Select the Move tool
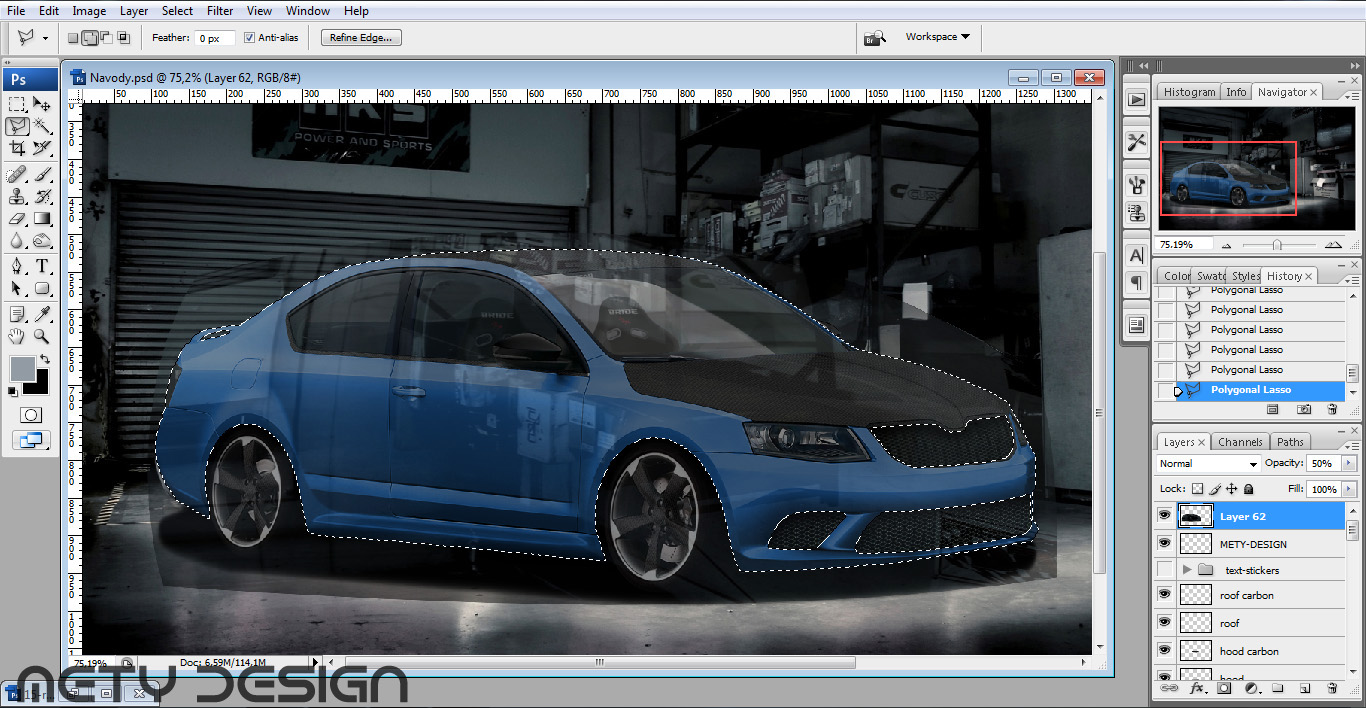 click(x=42, y=104)
